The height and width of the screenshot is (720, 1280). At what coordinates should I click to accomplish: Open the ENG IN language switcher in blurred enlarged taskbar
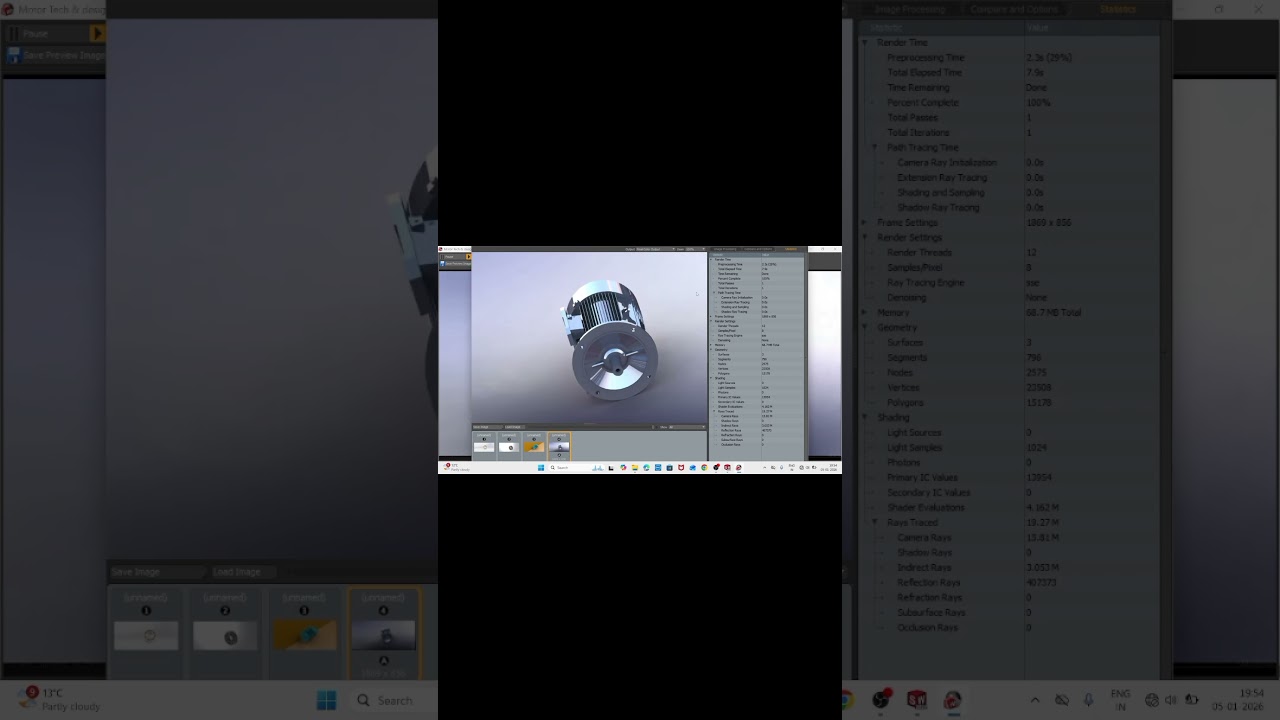[x=1121, y=700]
